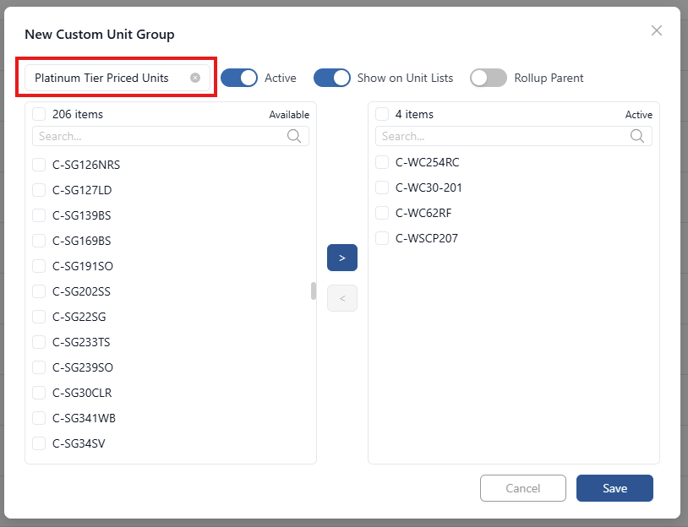Viewport: 688px width, 527px height.
Task: Disable Show on Unit Lists switch
Action: coord(332,78)
